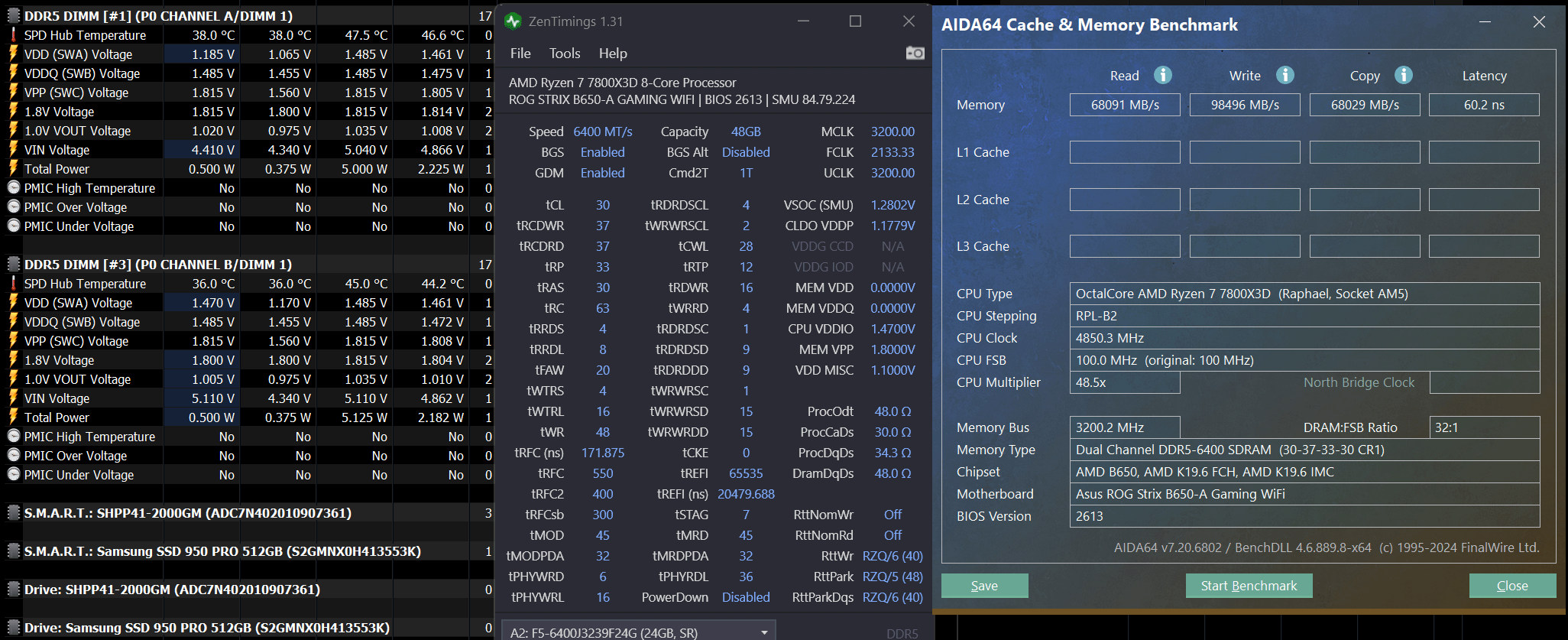Click the S.M.A.R.T.: Samsung SSD 950 PRO icon
Screen dimensions: 1568x640
tap(13, 551)
